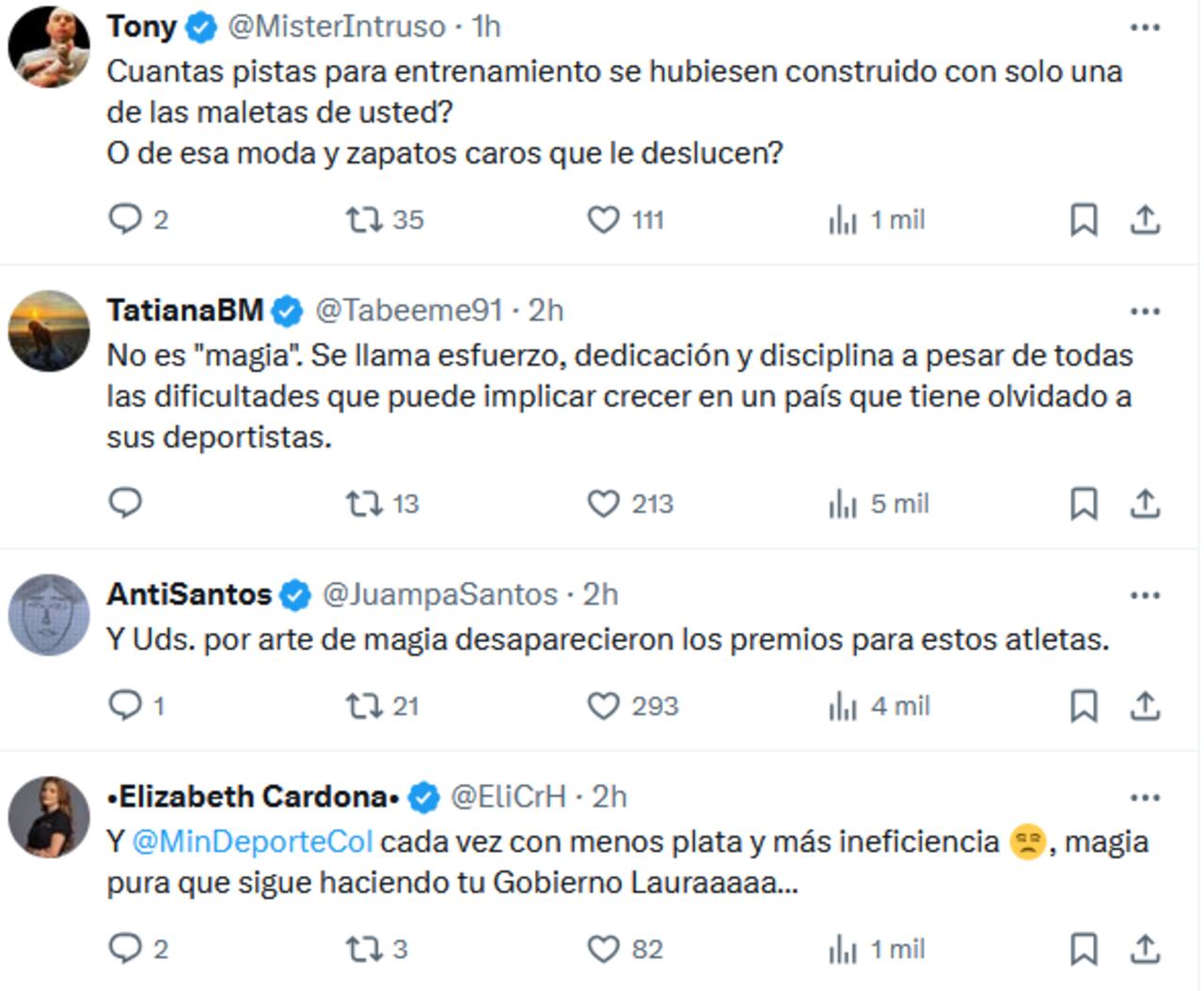Open the reply box on AntiSantos's tweet

pos(125,705)
